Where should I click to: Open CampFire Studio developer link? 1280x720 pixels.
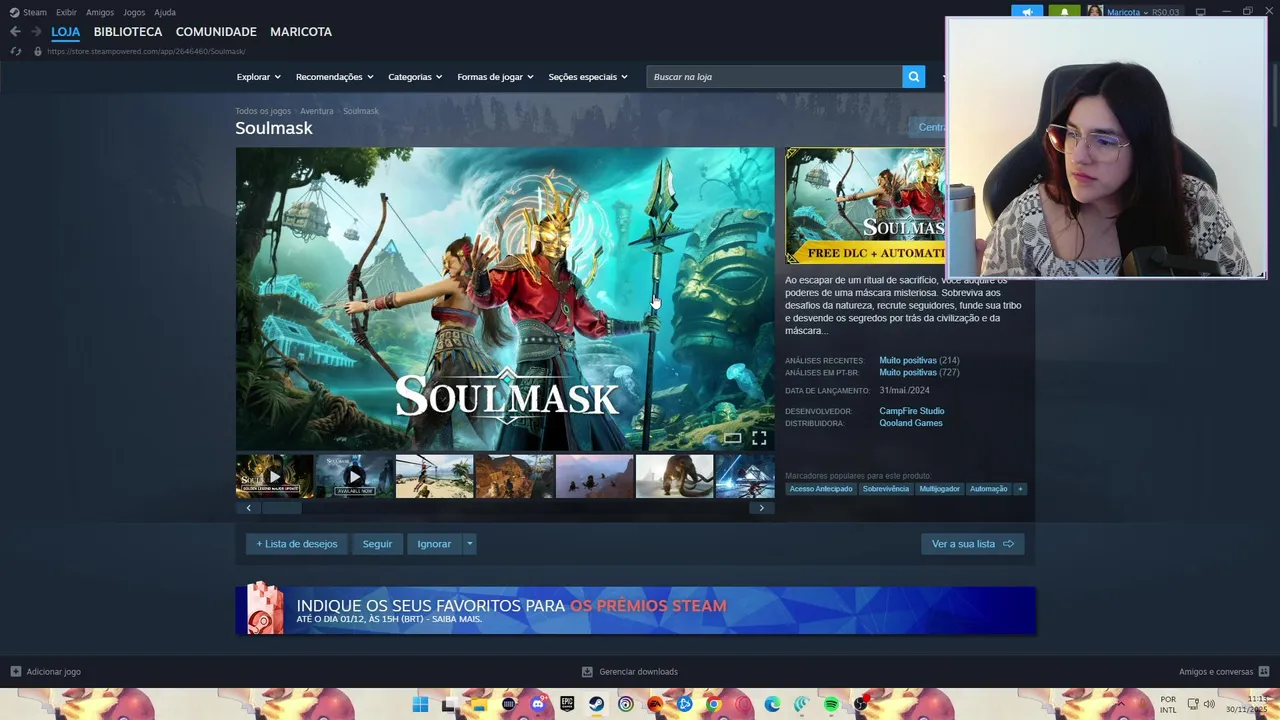click(912, 411)
